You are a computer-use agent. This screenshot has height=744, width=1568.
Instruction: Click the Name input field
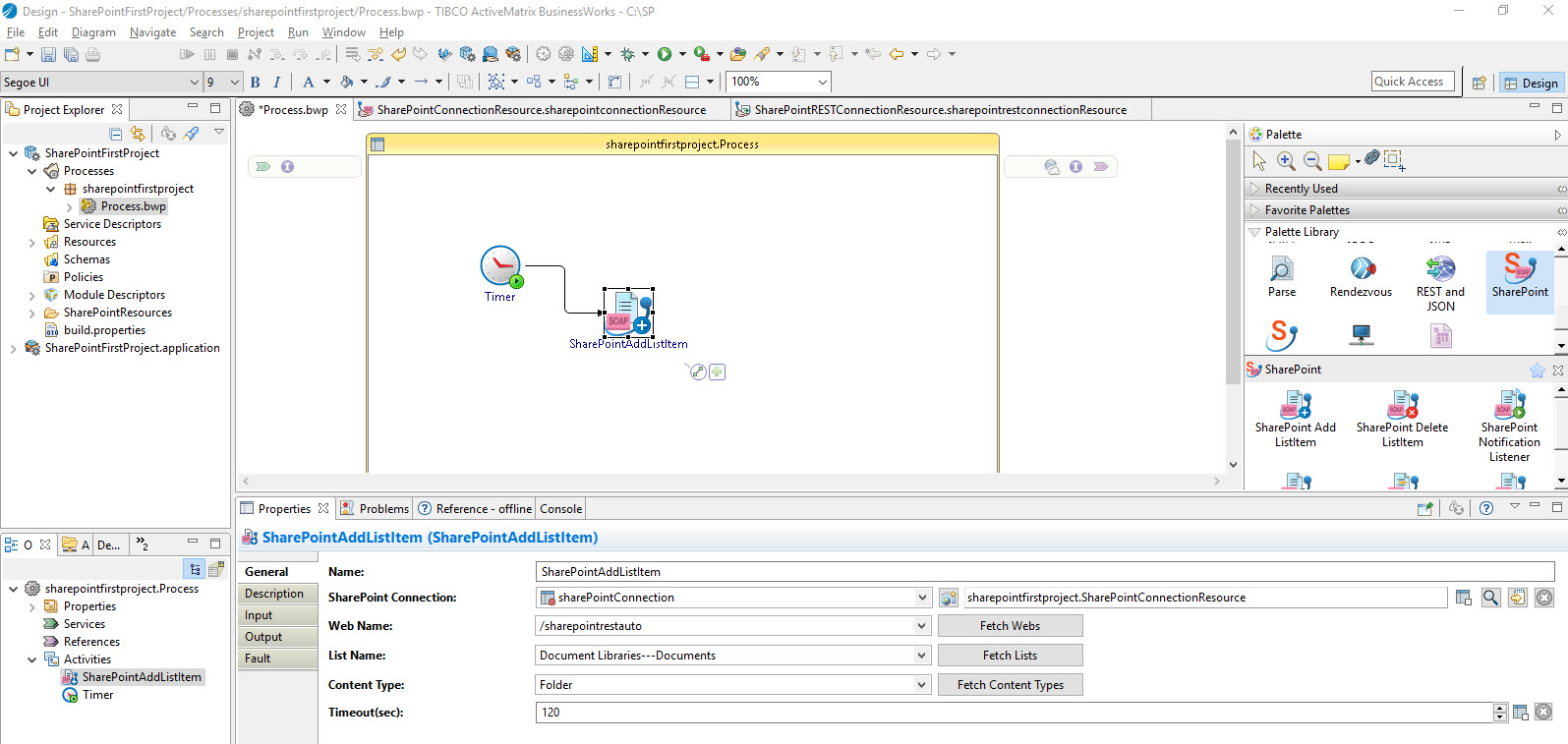1045,571
